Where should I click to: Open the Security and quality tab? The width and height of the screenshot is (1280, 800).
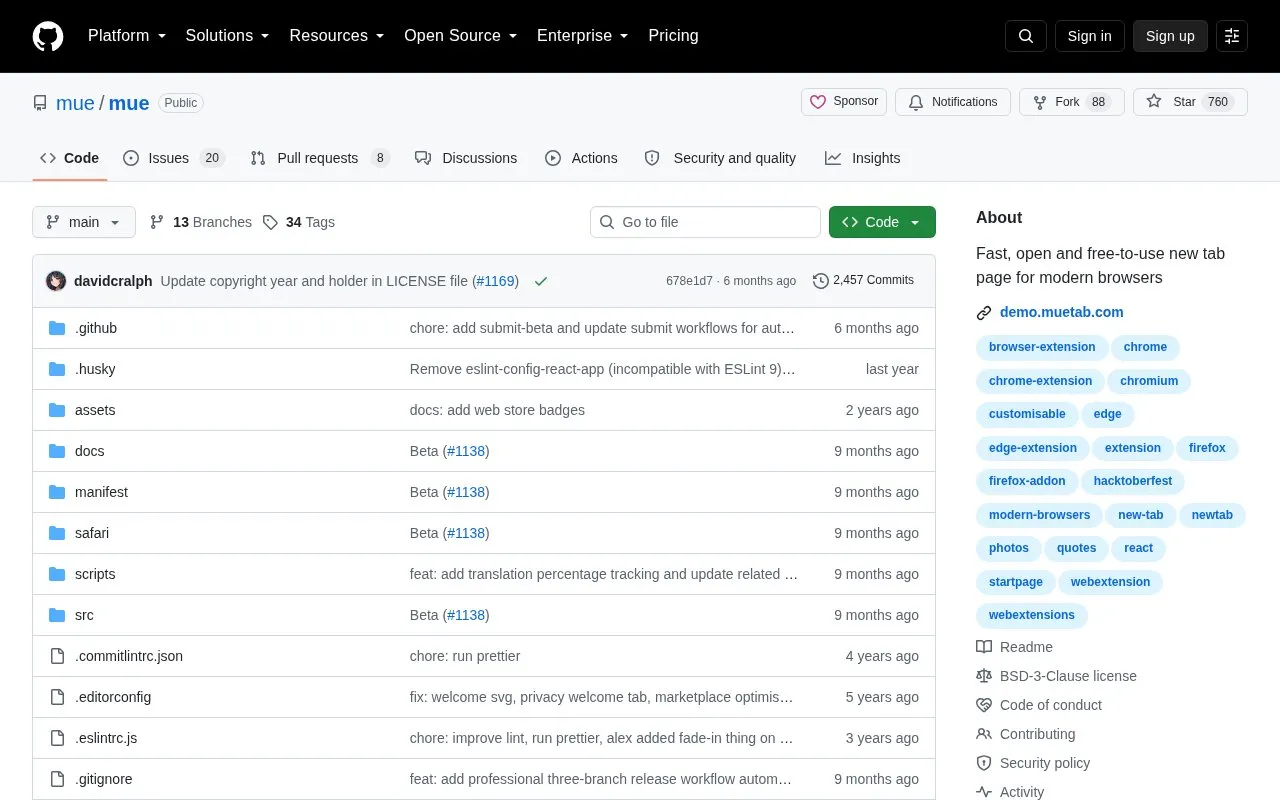coord(720,158)
